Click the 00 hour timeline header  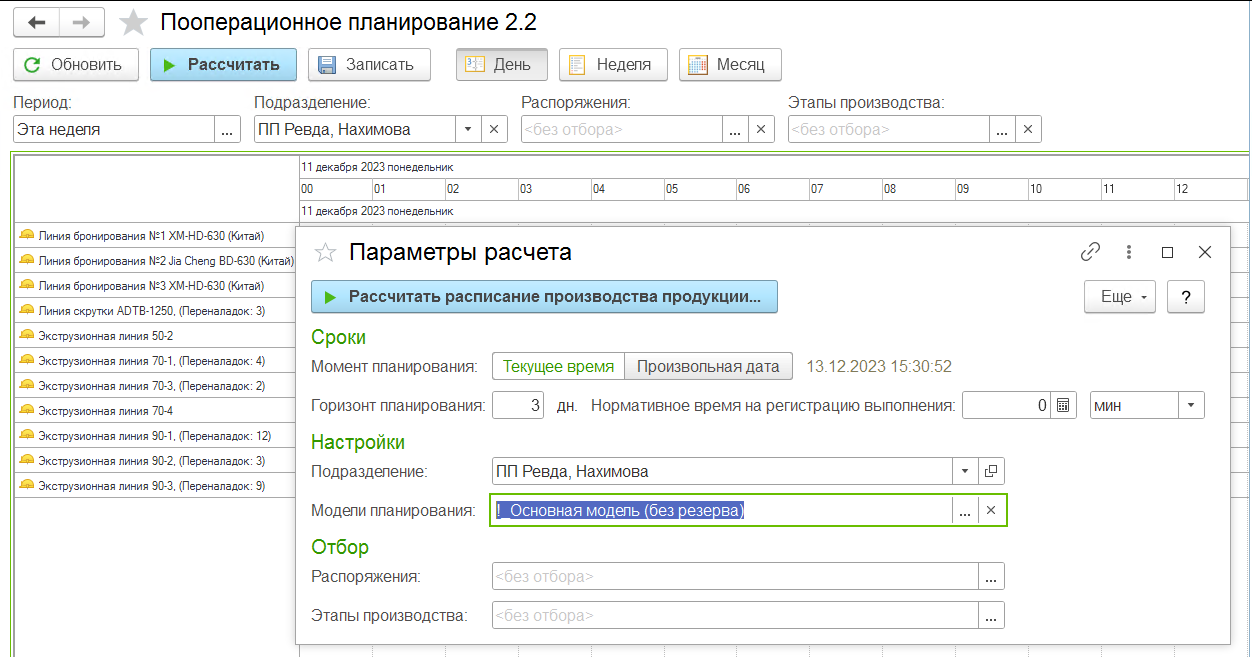(335, 189)
